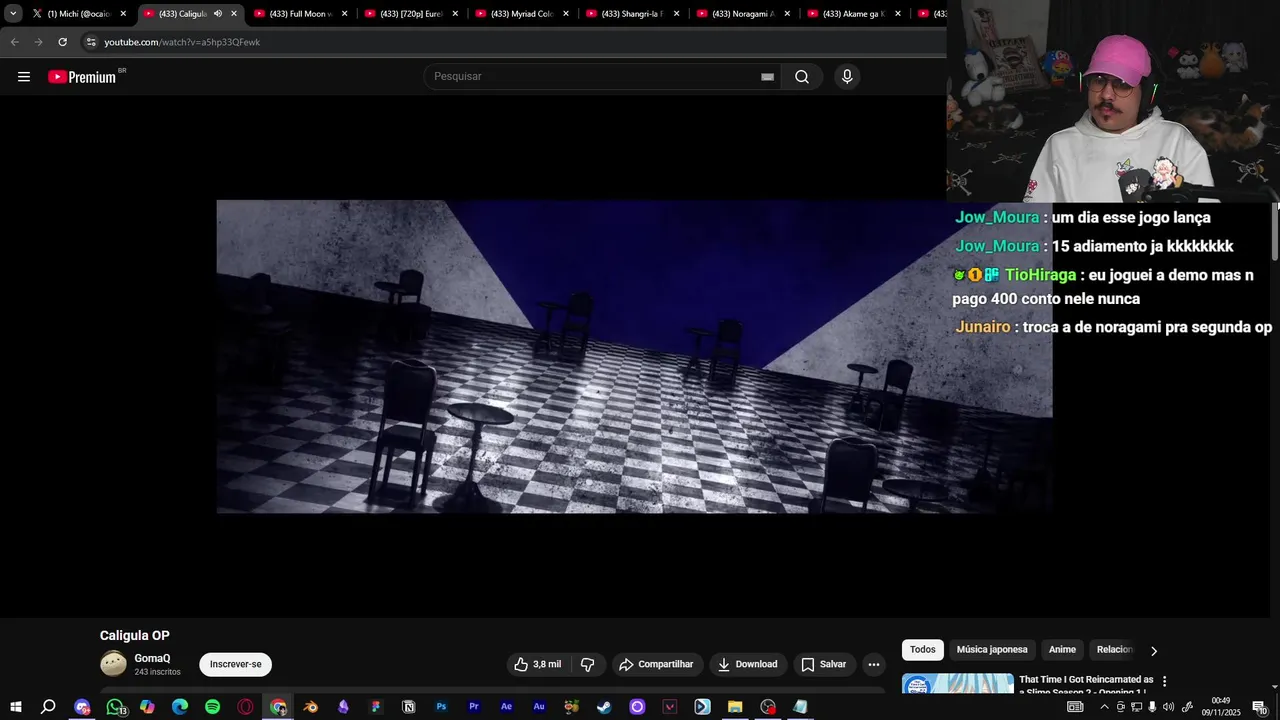Image resolution: width=1280 pixels, height=720 pixels.
Task: Launch Premiere Pro from taskbar
Action: pyautogui.click(x=474, y=707)
